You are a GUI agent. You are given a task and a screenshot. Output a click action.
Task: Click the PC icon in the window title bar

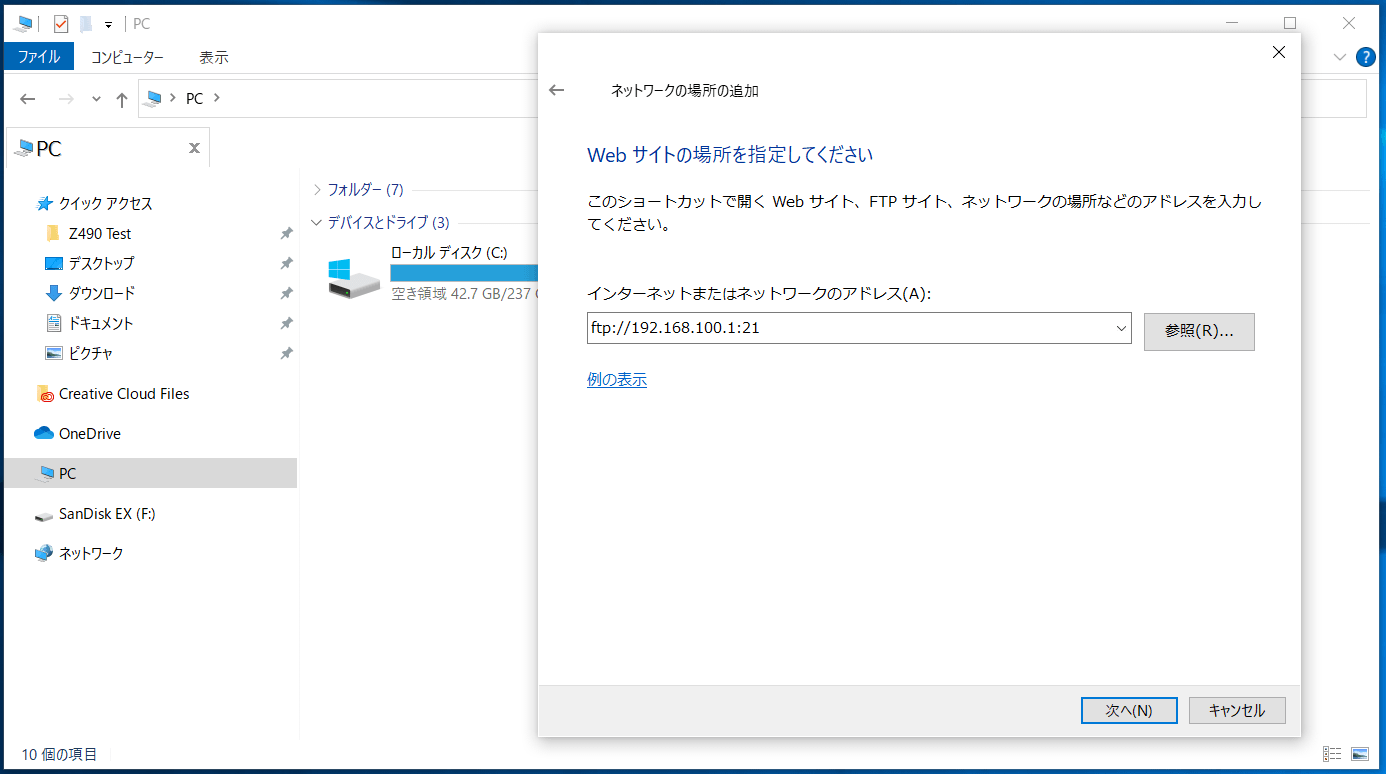click(24, 23)
